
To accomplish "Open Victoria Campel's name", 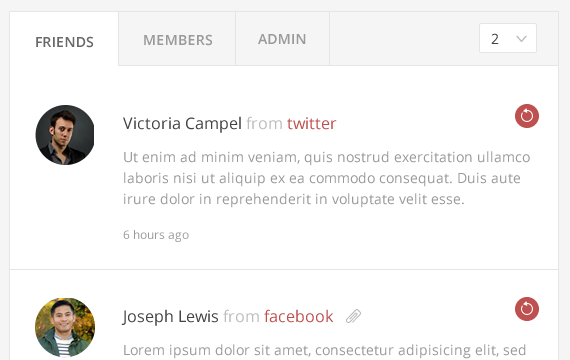I will (182, 124).
